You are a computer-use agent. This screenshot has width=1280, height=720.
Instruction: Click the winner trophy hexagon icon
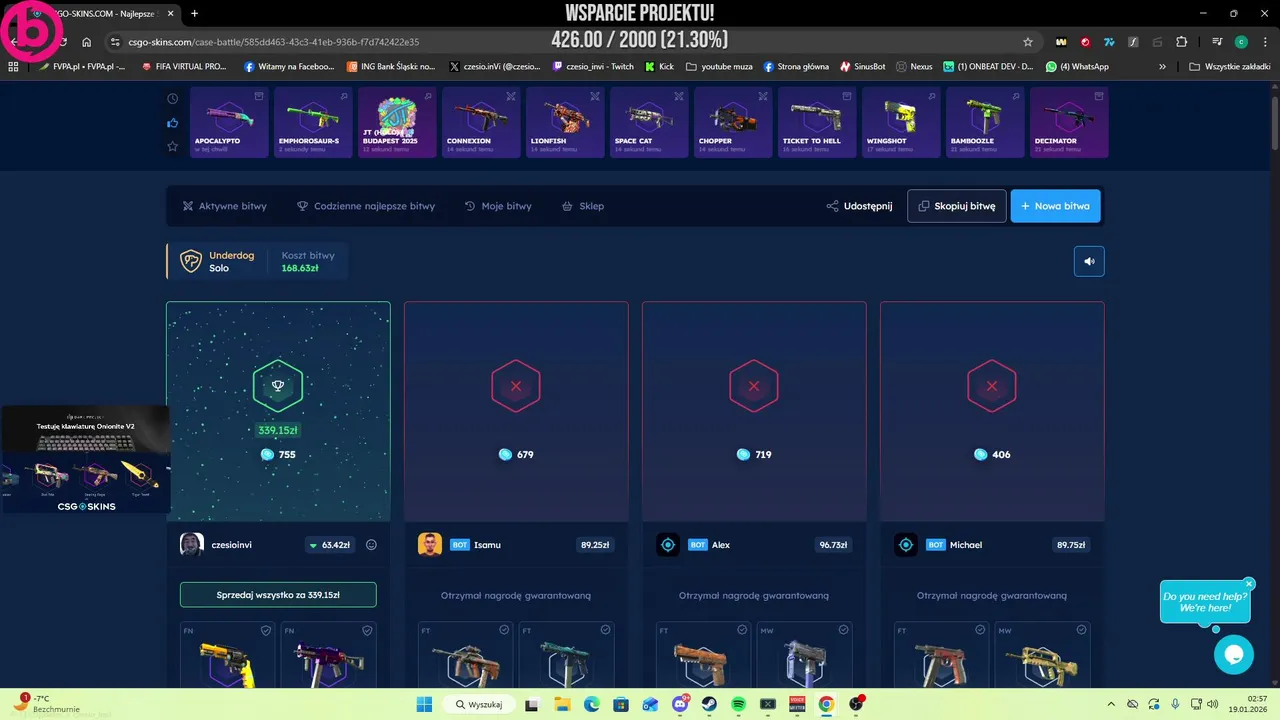tap(278, 385)
